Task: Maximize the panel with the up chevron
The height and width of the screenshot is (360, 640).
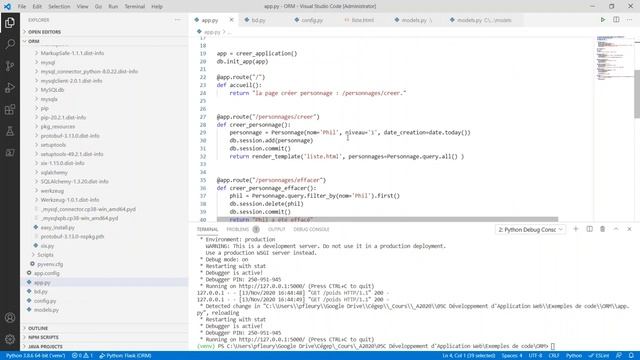Action: point(616,229)
